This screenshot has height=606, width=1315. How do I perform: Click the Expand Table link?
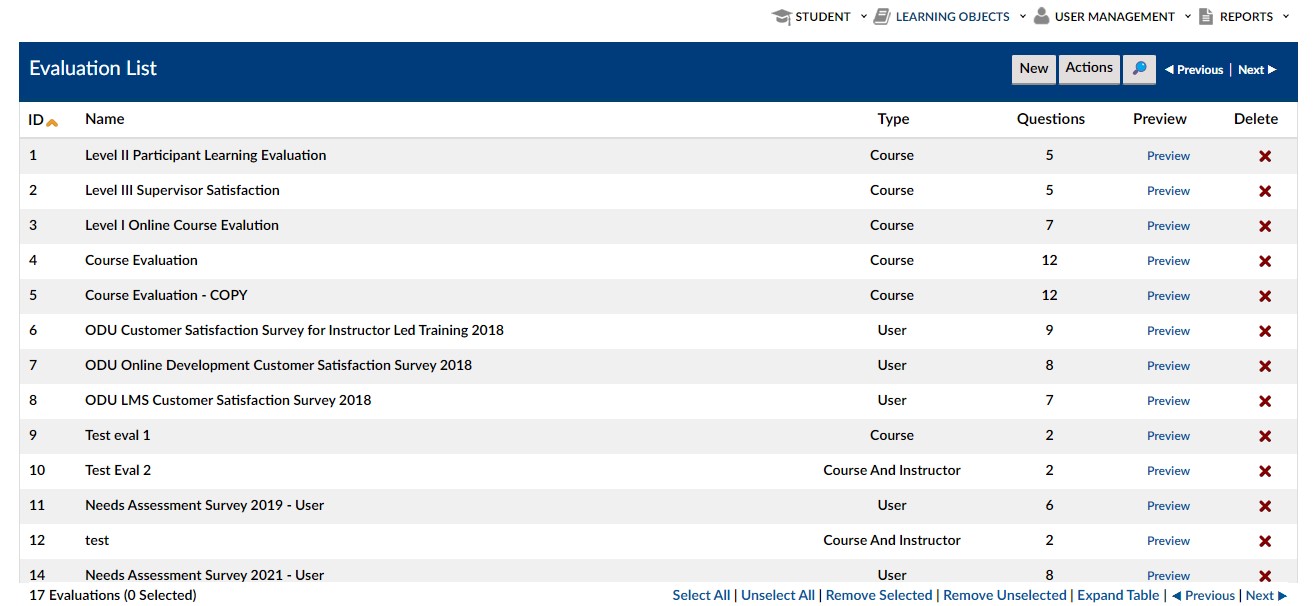click(x=1117, y=595)
